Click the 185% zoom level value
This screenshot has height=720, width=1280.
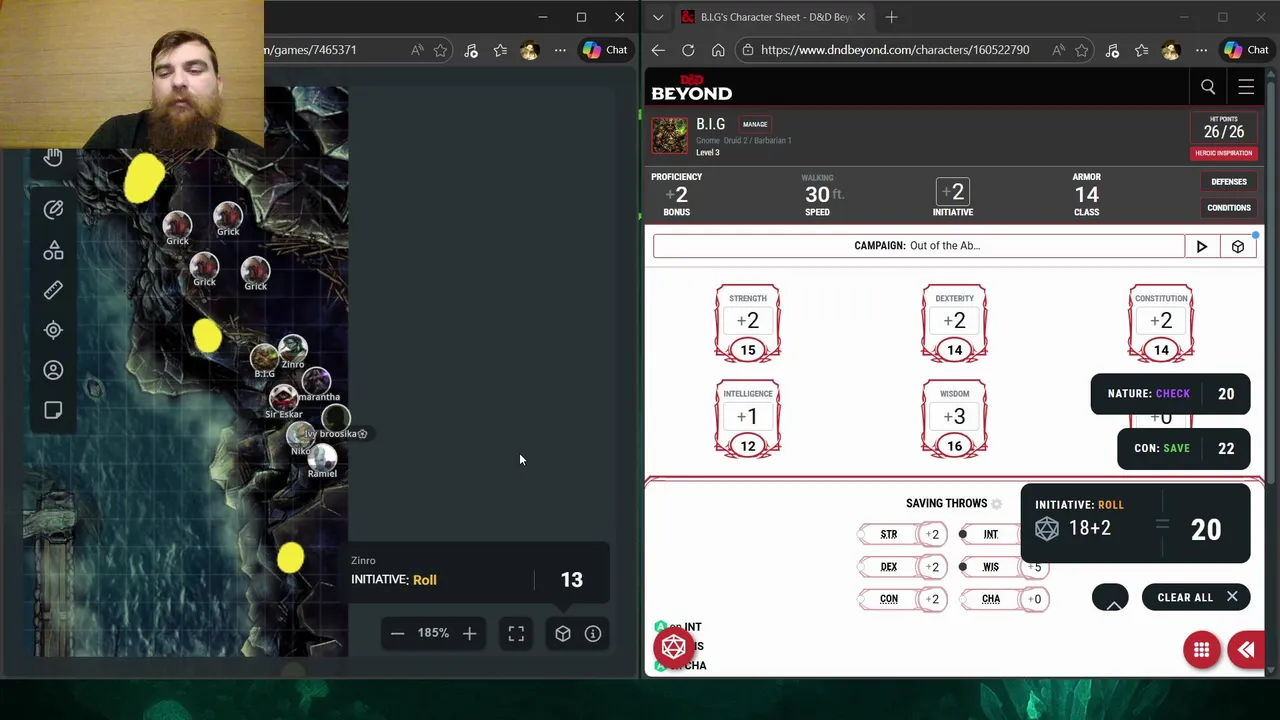pyautogui.click(x=433, y=633)
